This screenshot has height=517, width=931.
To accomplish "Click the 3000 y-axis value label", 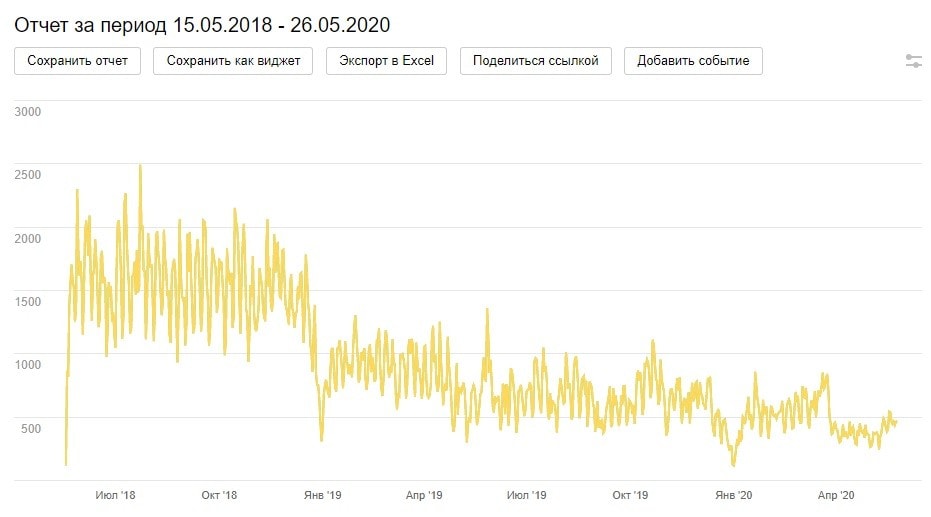I will pos(28,111).
